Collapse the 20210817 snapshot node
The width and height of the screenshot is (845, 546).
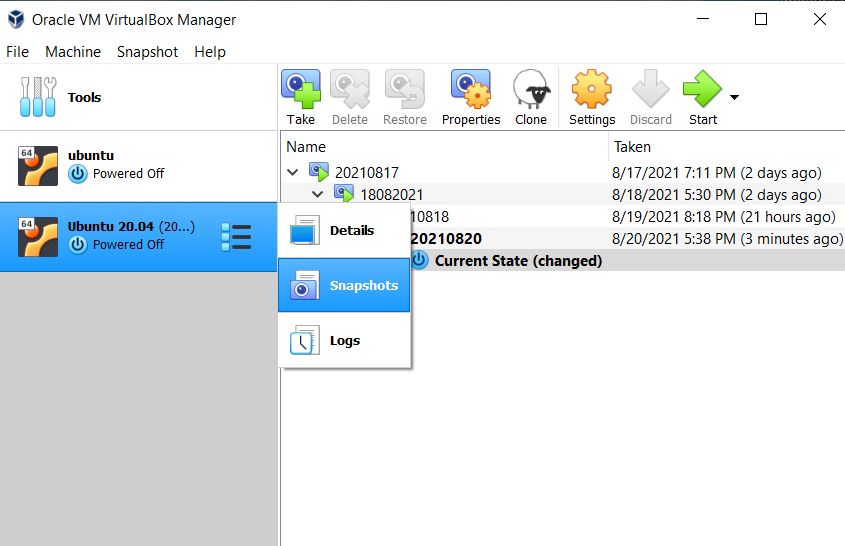click(x=293, y=172)
